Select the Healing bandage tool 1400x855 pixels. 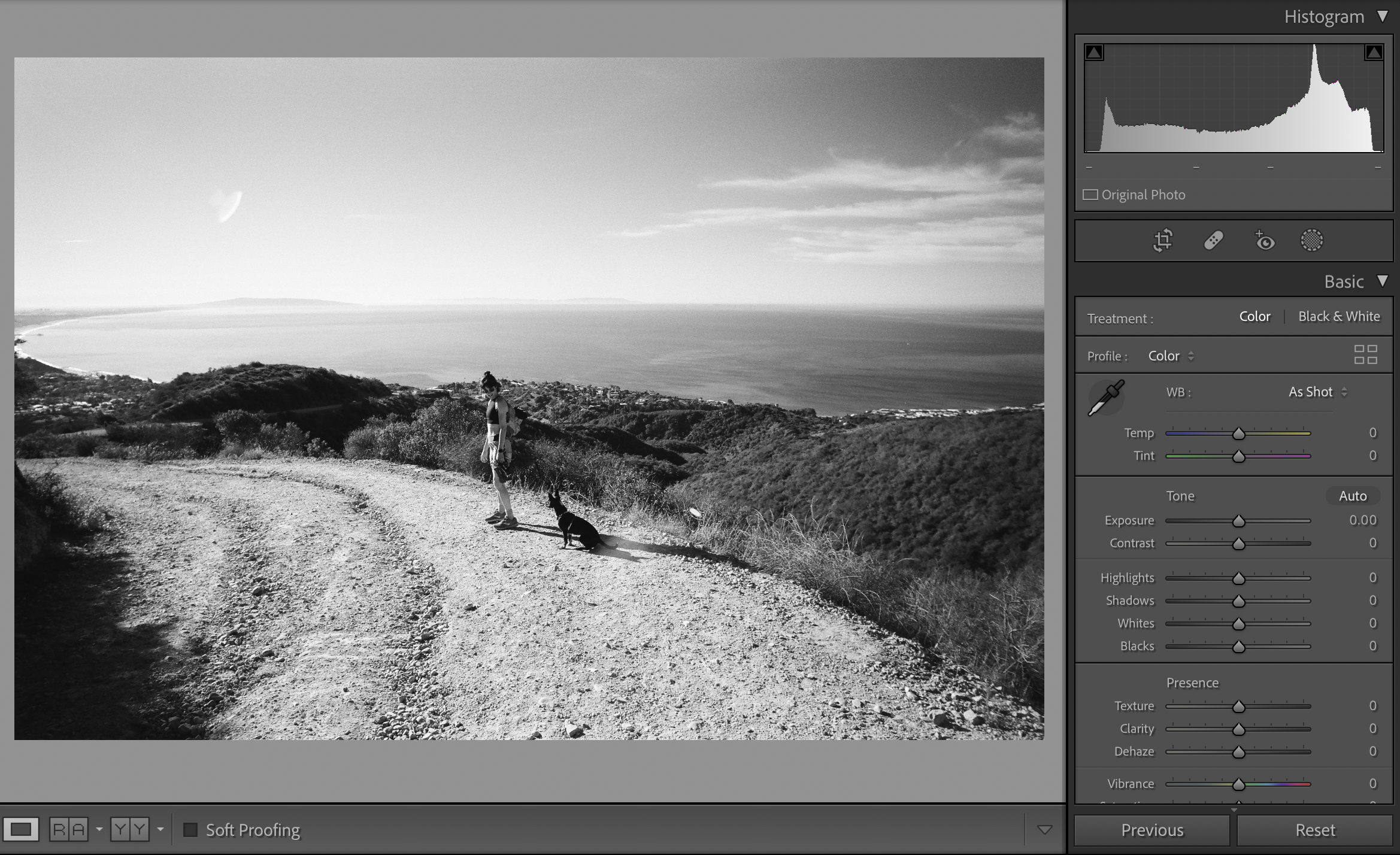[1213, 241]
